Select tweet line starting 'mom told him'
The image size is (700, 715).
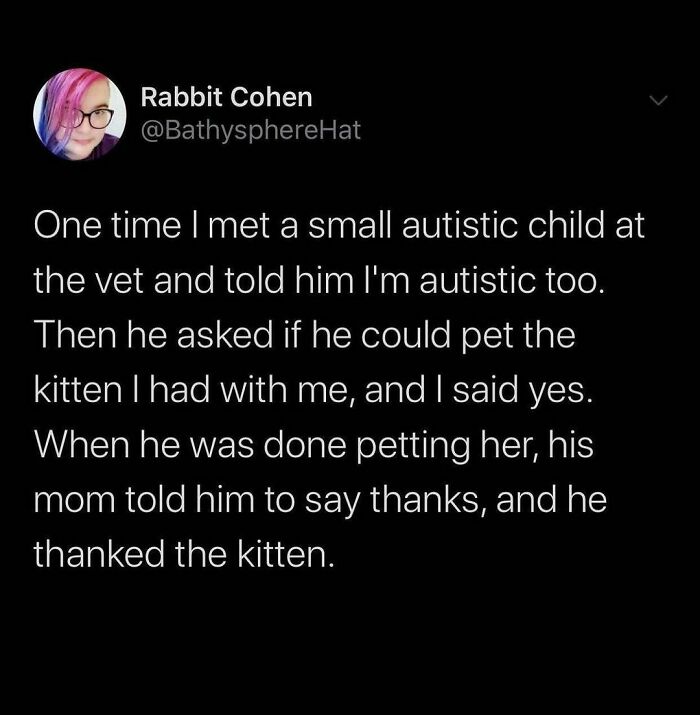pos(320,500)
